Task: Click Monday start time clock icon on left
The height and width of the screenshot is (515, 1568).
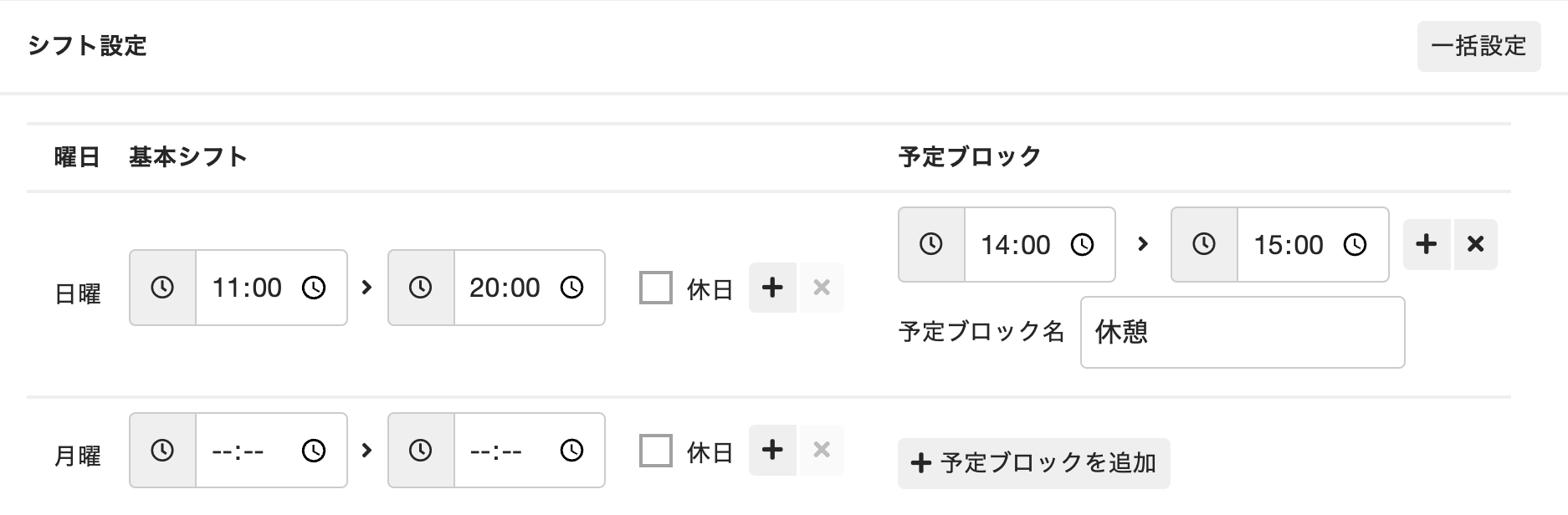Action: tap(162, 451)
